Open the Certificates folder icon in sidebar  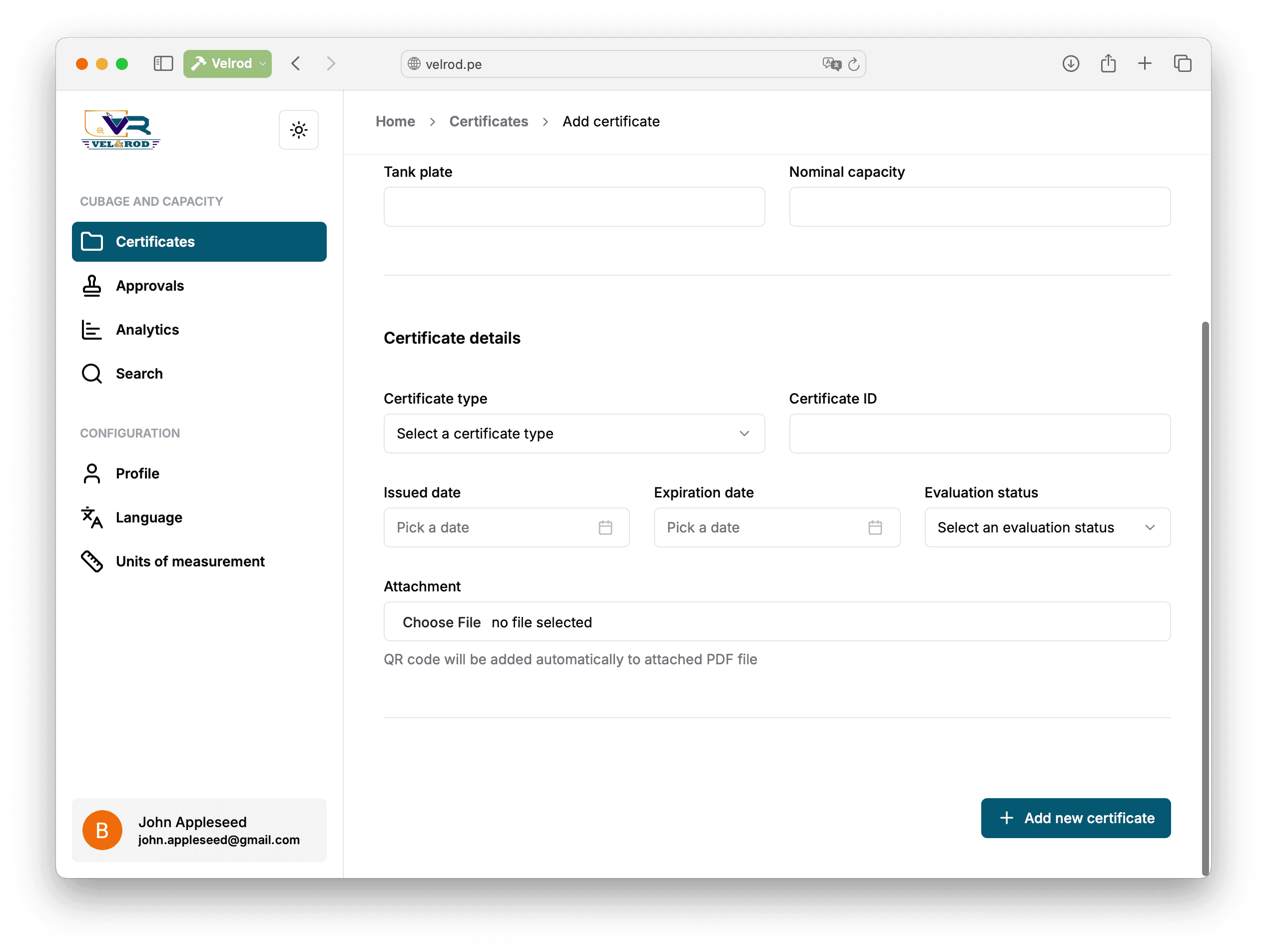point(92,241)
